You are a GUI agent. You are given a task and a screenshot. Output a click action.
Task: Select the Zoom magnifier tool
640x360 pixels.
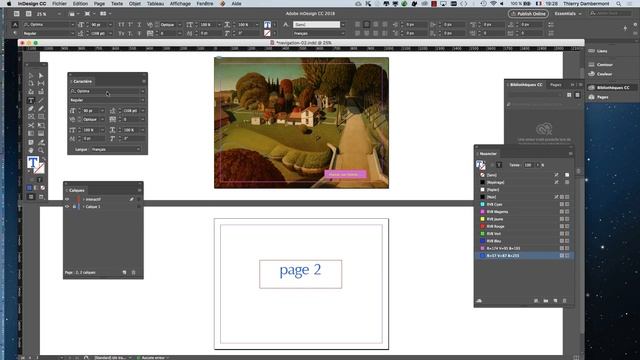(x=41, y=151)
